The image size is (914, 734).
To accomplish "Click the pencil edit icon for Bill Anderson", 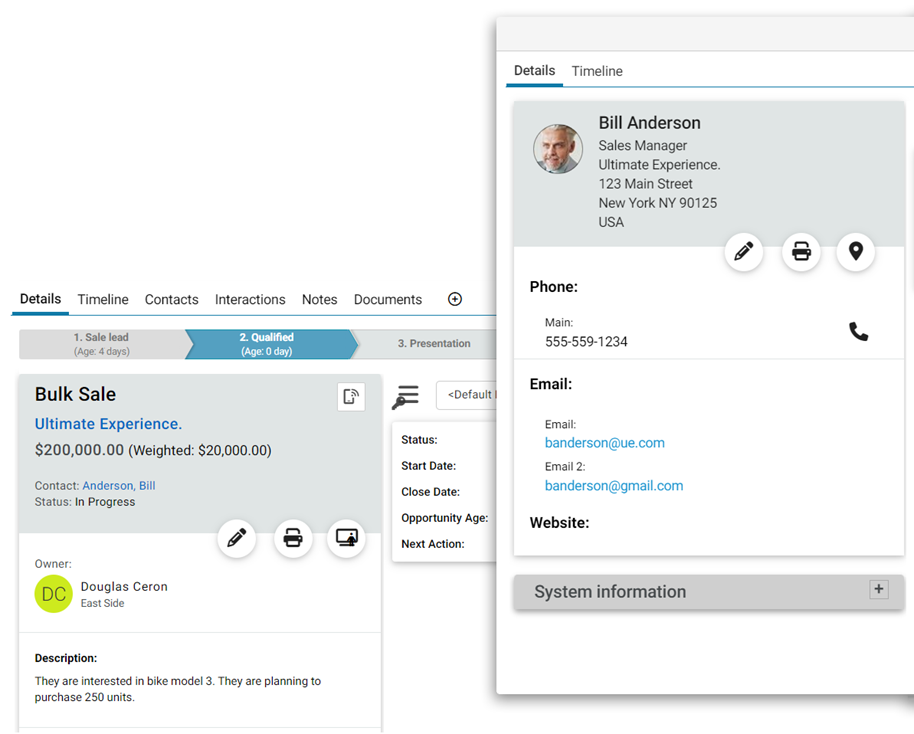I will (x=743, y=252).
